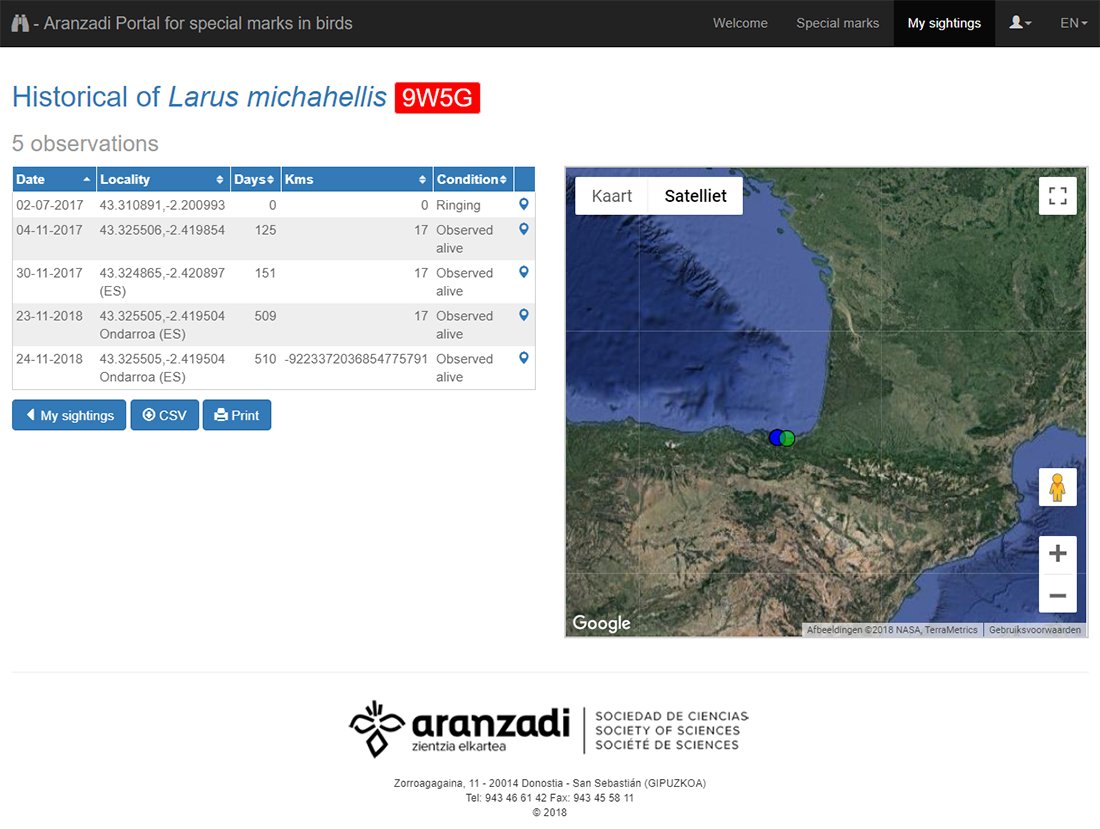Screen dimensions: 1100x829
Task: Go to the Welcome page
Action: [740, 23]
